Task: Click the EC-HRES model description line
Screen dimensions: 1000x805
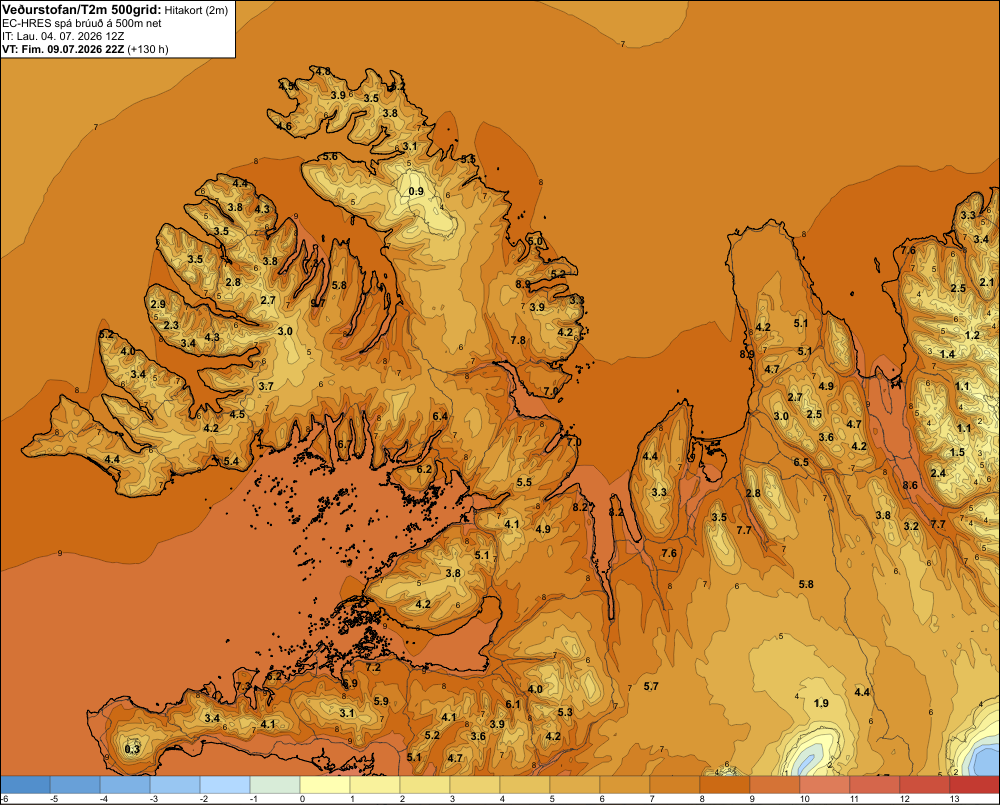Action: (x=82, y=24)
